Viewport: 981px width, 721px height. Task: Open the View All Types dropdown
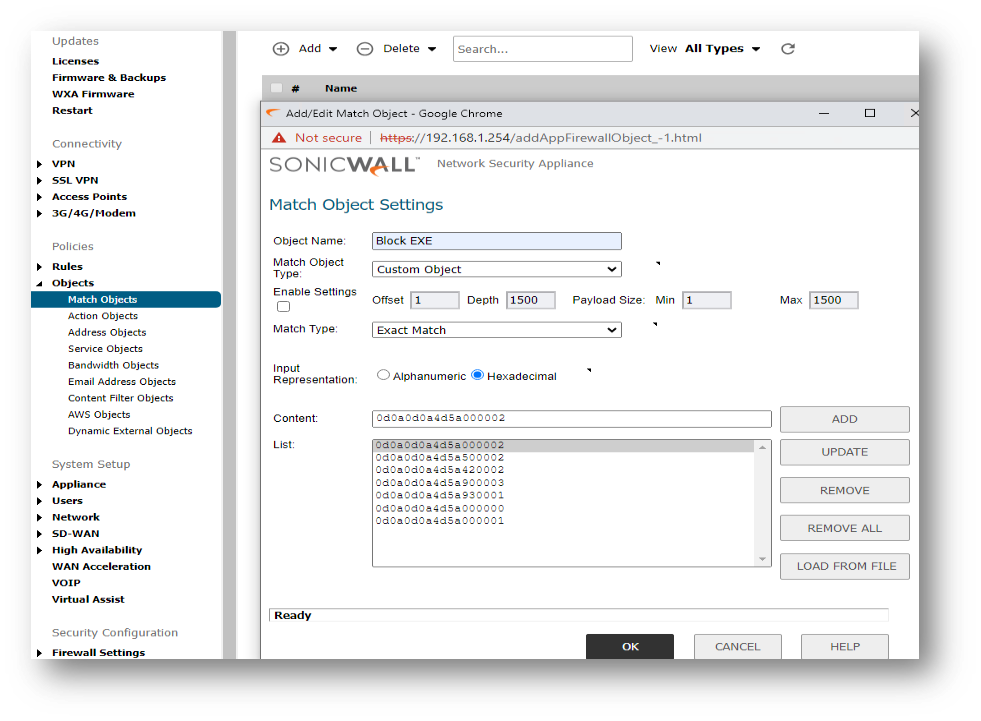(722, 49)
